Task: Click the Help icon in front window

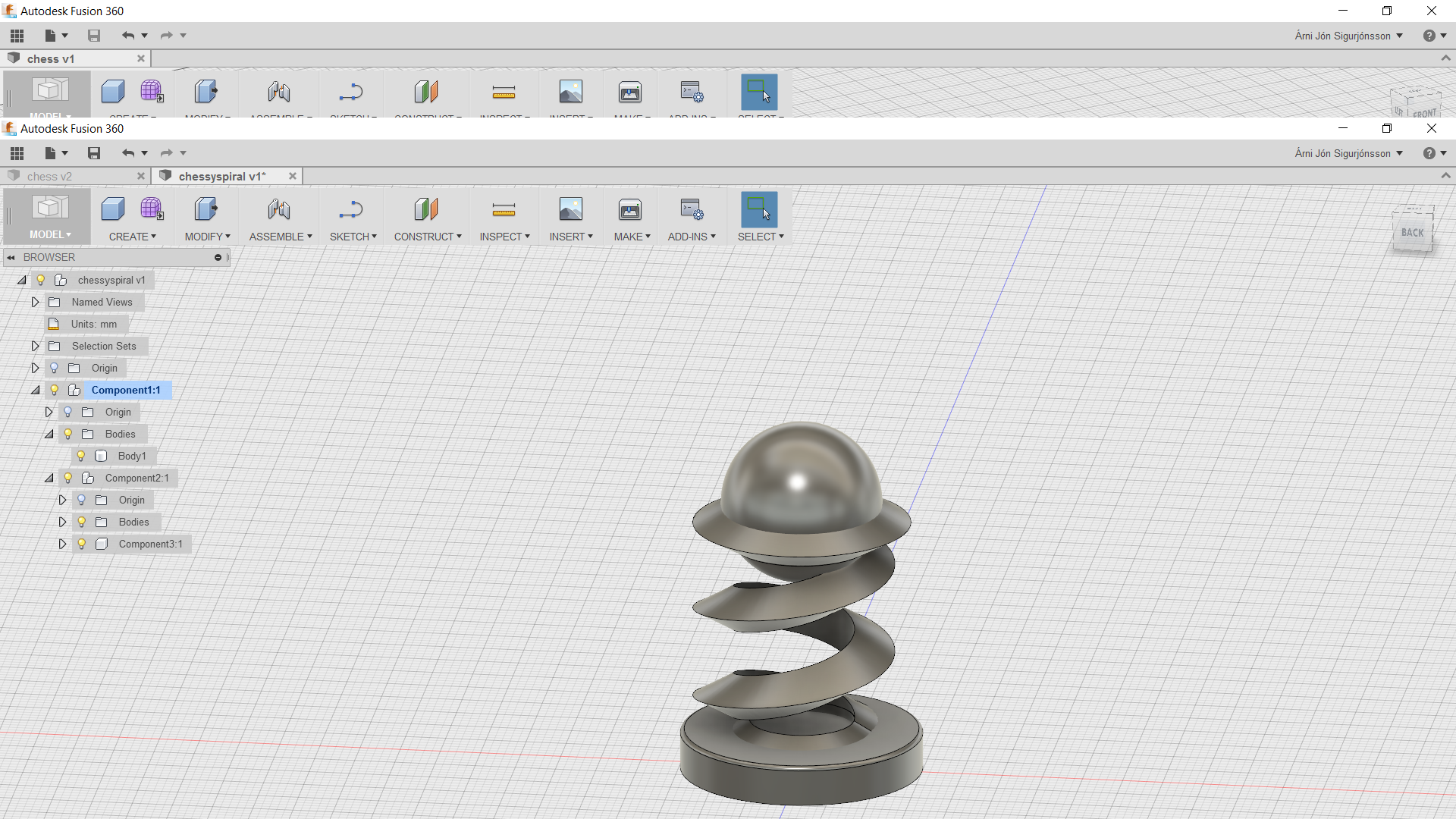Action: point(1429,153)
